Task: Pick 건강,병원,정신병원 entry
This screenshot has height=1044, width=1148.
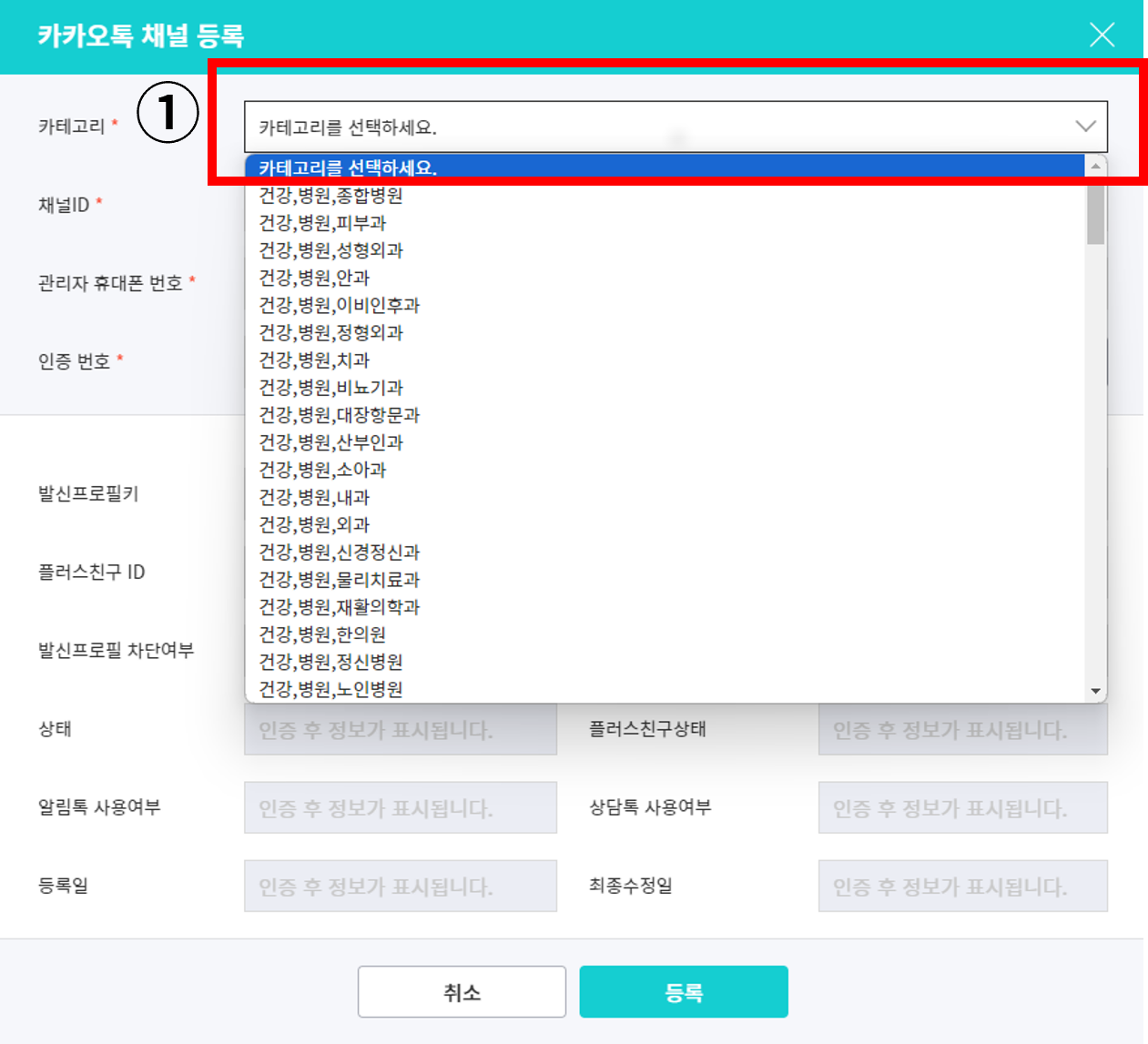Action: pos(665,662)
